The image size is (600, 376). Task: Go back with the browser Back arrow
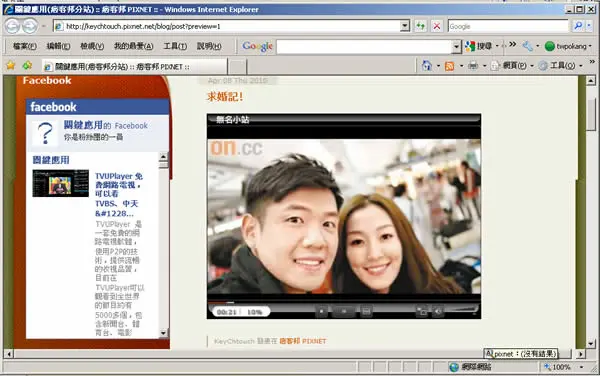pyautogui.click(x=12, y=26)
